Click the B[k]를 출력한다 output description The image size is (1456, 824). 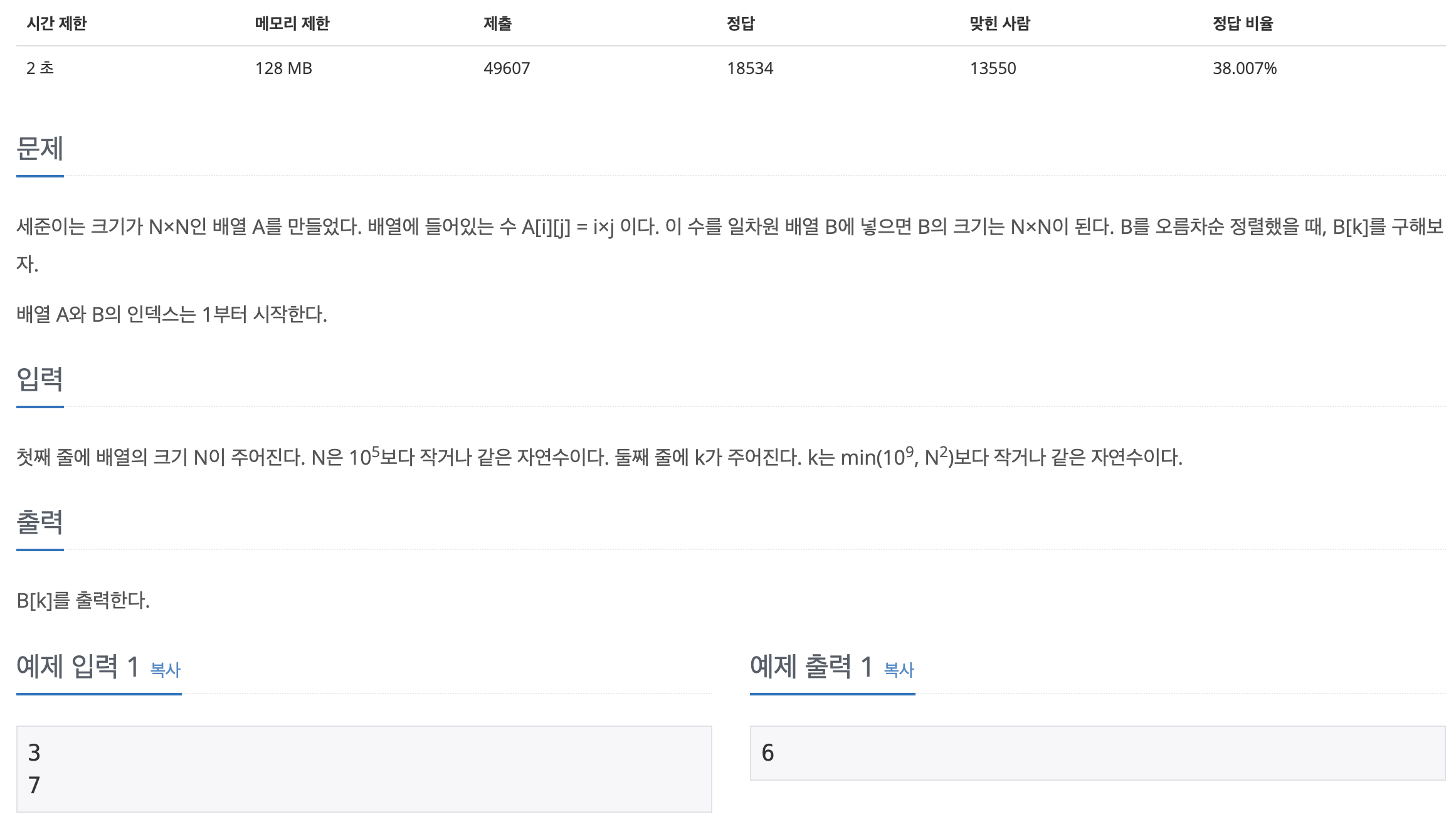(x=83, y=601)
